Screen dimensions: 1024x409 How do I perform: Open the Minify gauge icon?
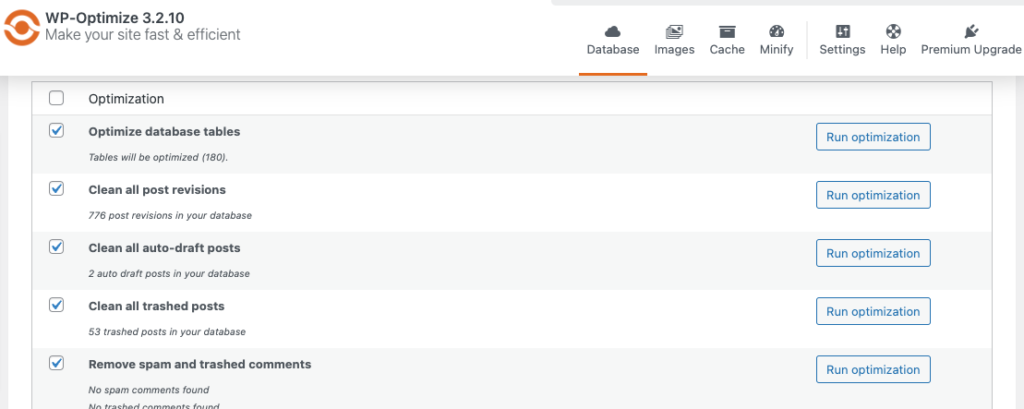[776, 31]
